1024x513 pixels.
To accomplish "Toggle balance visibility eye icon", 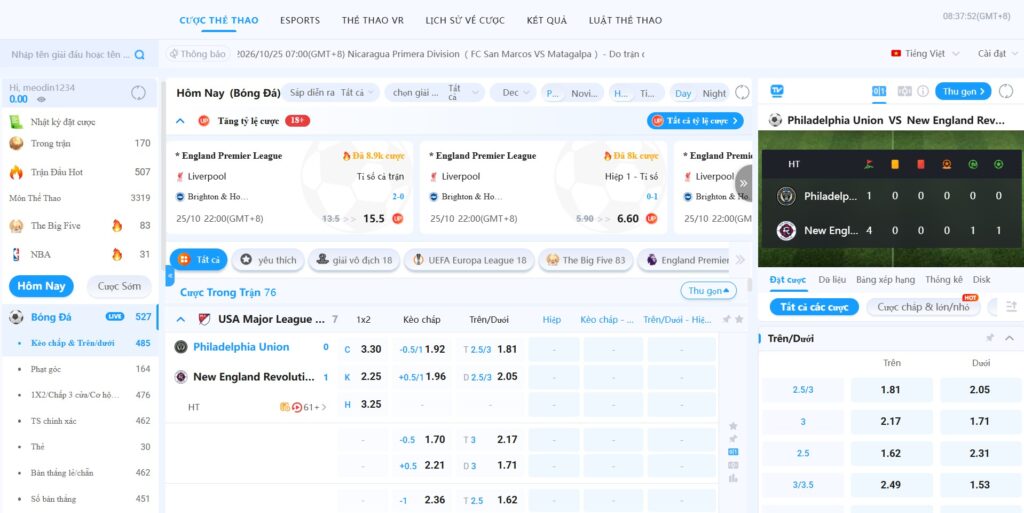I will coord(41,100).
